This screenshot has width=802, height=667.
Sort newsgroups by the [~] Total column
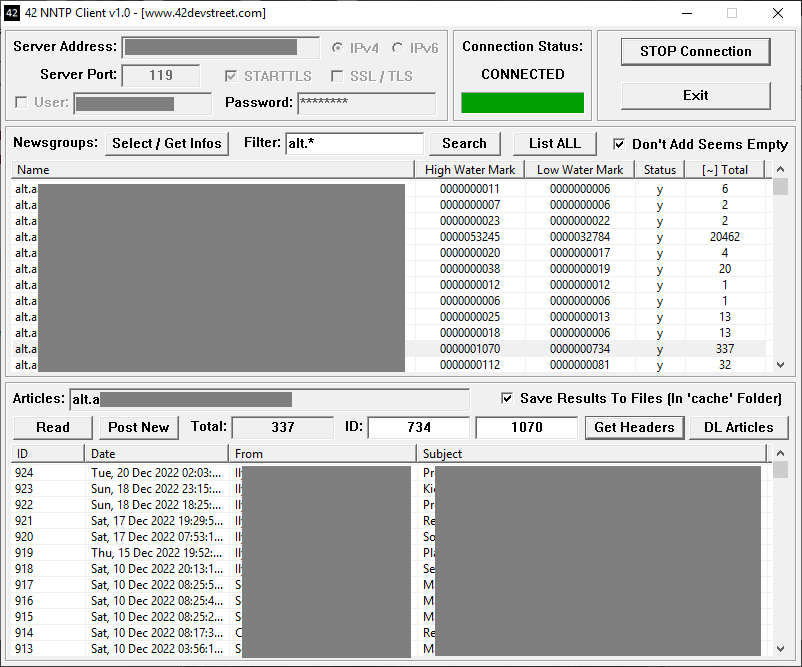[725, 170]
